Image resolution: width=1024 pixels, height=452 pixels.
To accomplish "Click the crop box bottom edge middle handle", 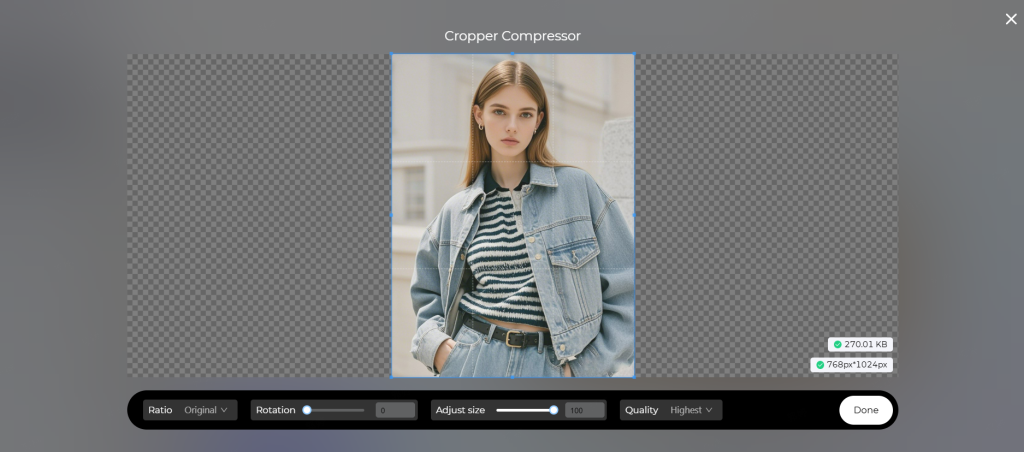I will 513,377.
